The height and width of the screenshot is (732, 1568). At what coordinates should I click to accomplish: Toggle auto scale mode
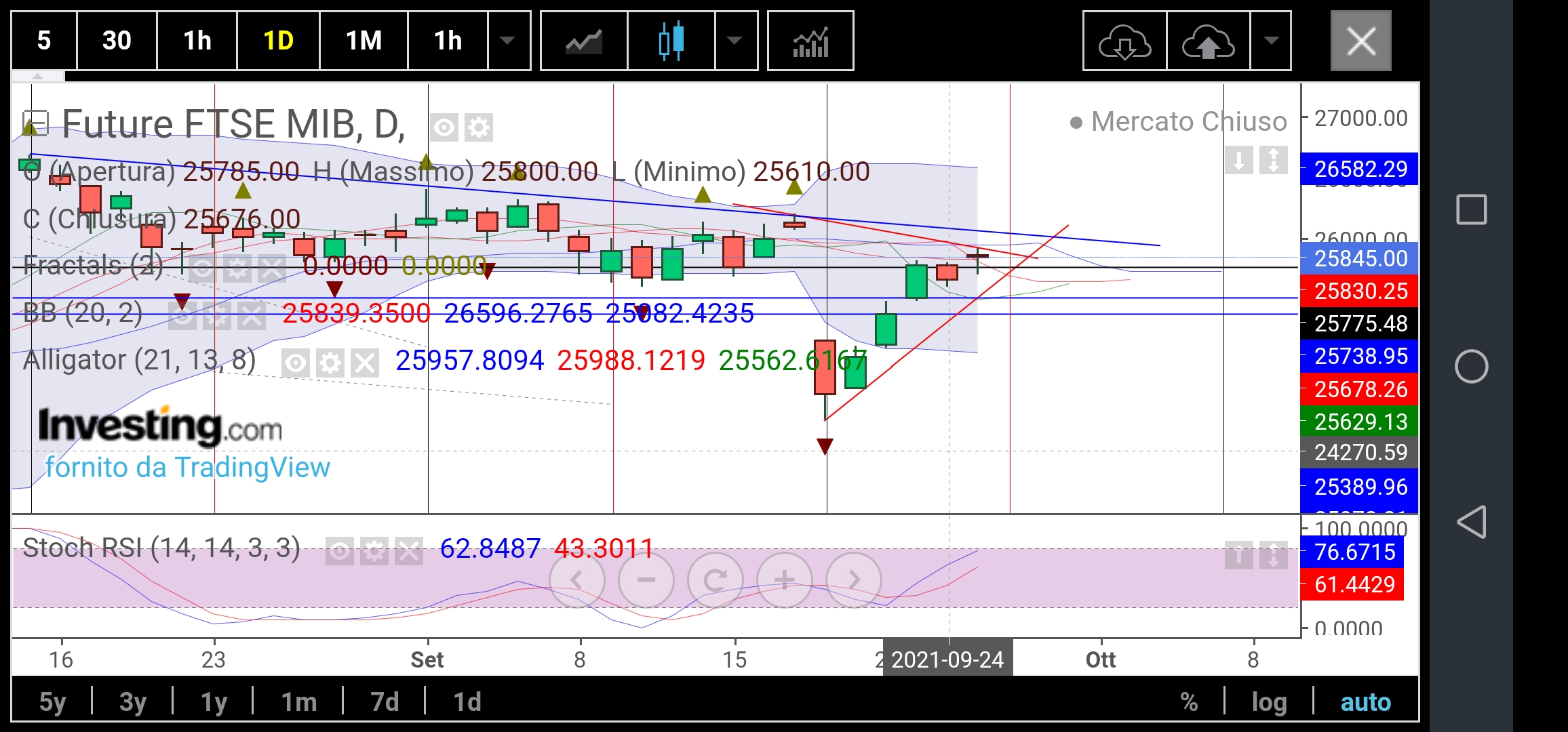click(x=1366, y=701)
